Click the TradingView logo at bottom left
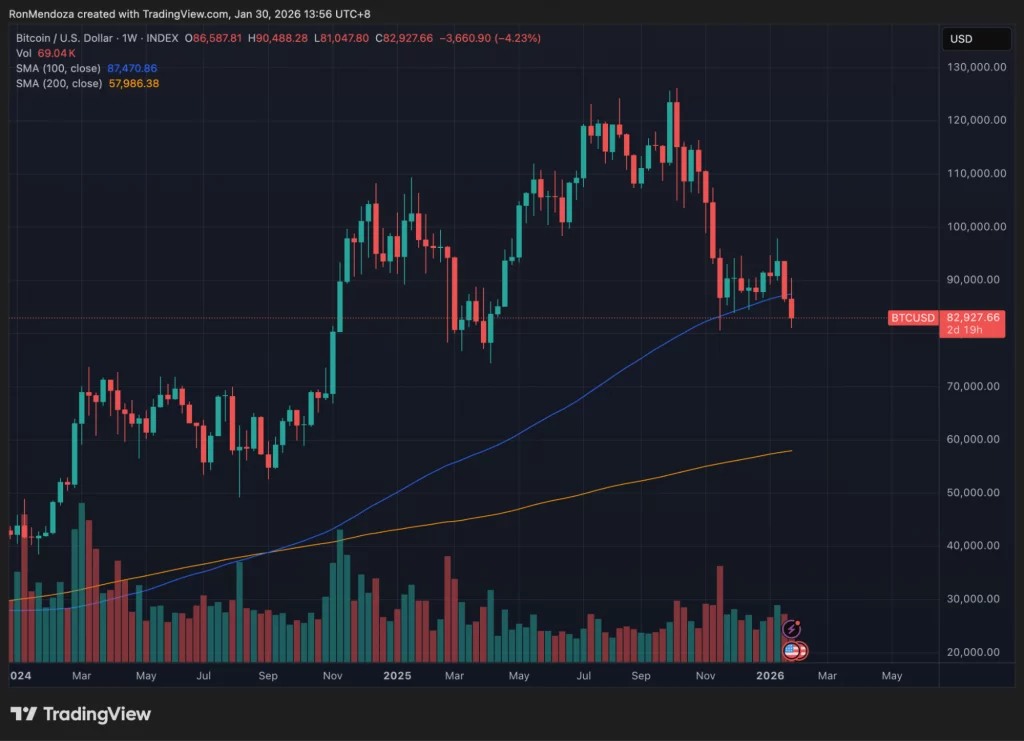The width and height of the screenshot is (1024, 741). tap(80, 714)
